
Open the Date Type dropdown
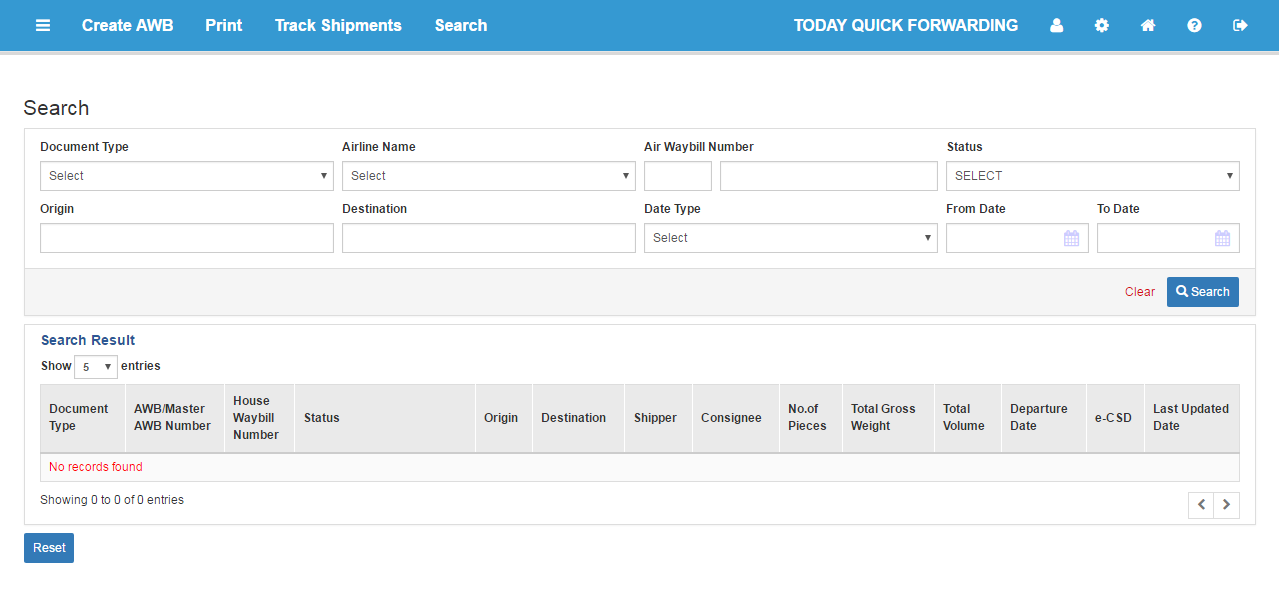click(x=791, y=238)
